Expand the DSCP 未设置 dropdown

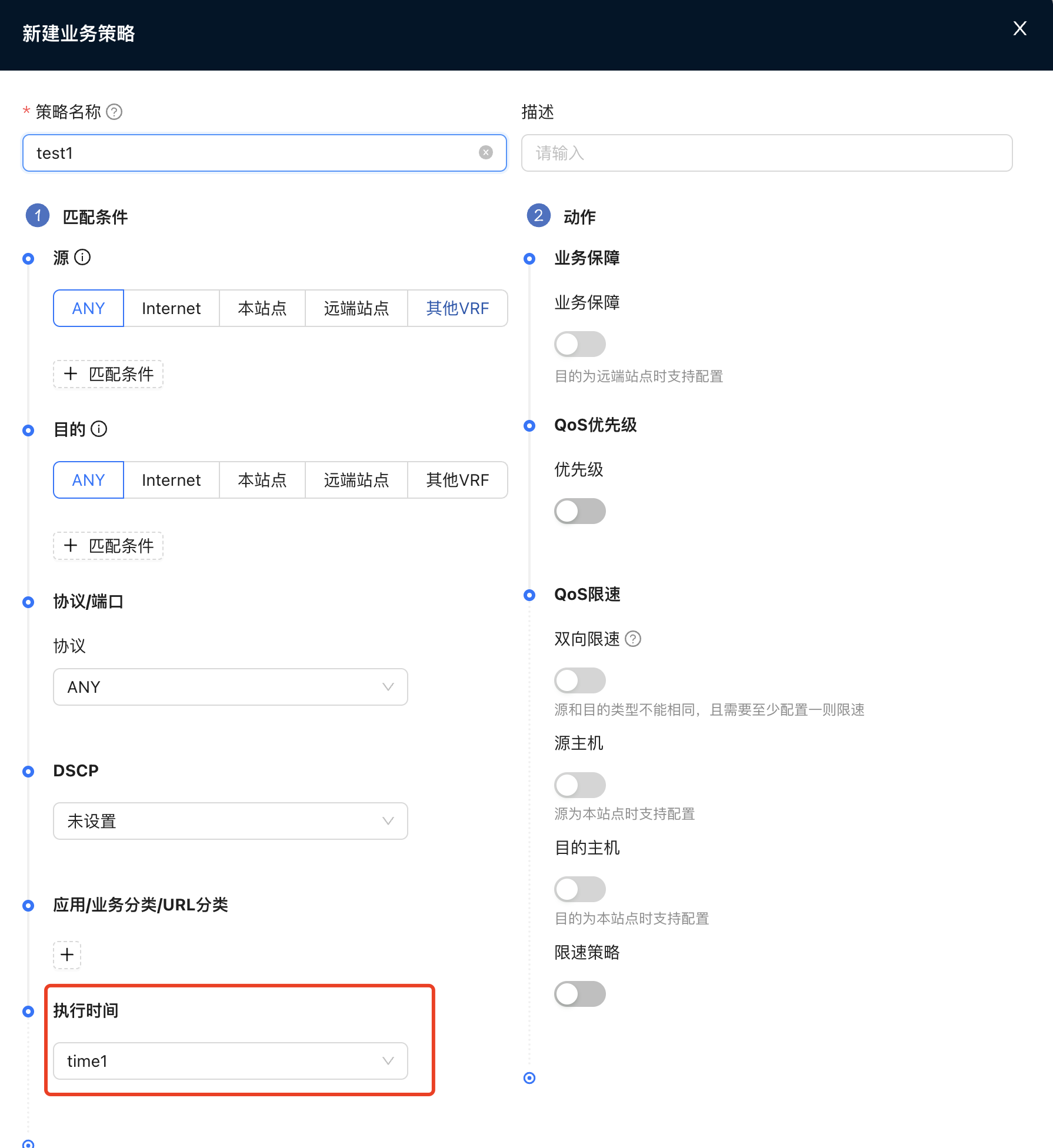(x=230, y=821)
